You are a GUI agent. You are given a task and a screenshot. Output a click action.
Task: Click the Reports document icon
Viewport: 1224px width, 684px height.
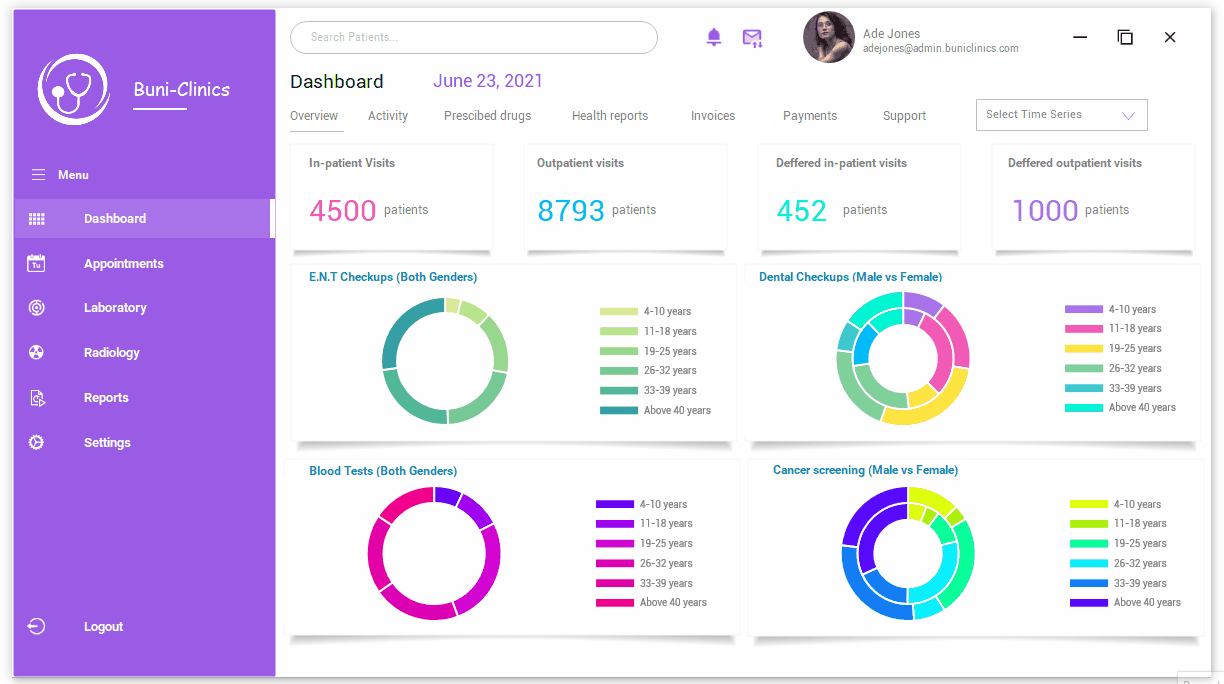(x=37, y=398)
